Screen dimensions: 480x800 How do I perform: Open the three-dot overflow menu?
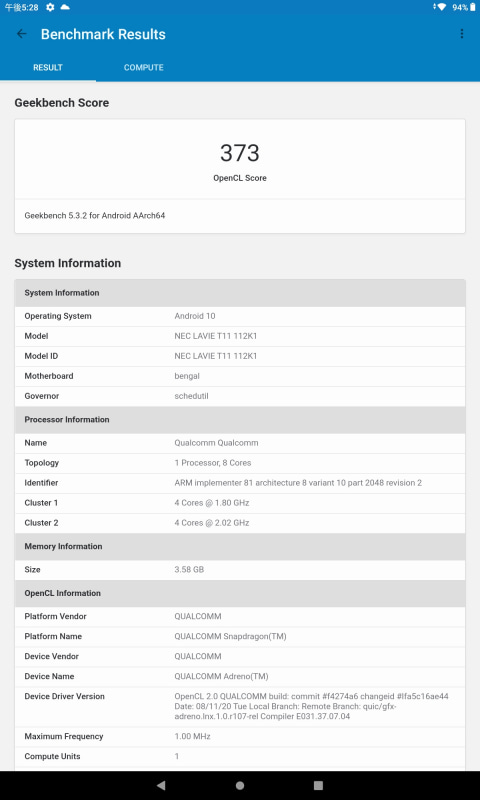click(x=462, y=34)
